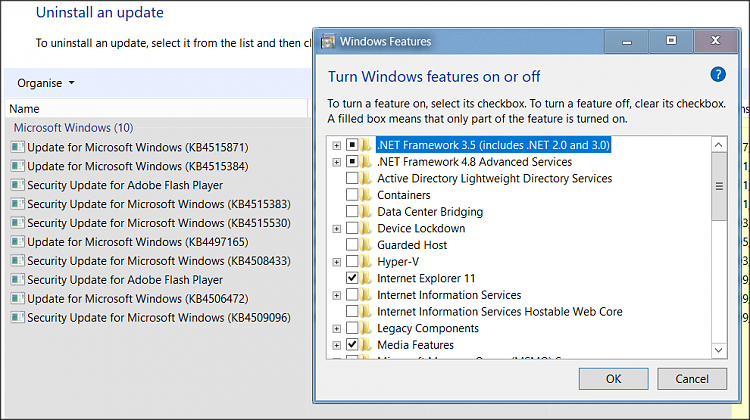Enable the Device Lockdown checkbox
The image size is (750, 420).
point(352,228)
